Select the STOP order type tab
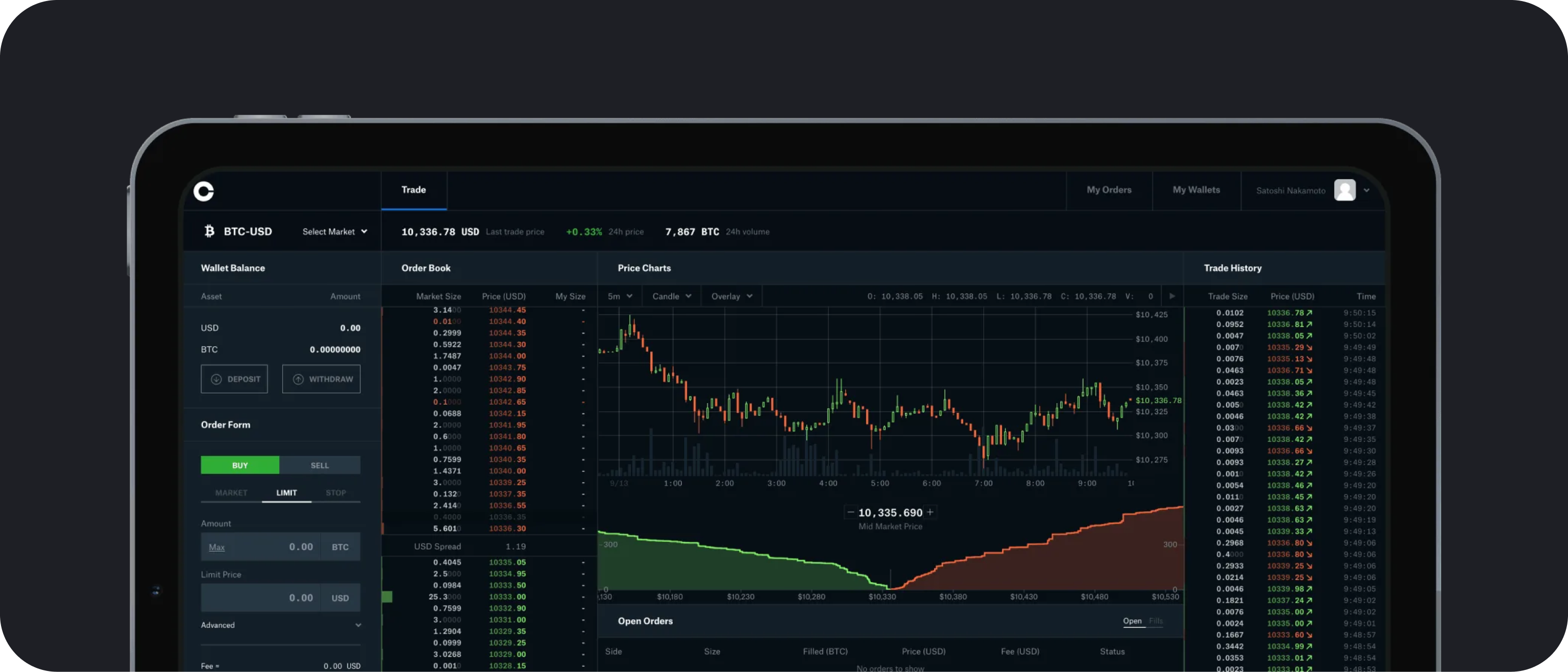The image size is (1568, 672). [335, 492]
